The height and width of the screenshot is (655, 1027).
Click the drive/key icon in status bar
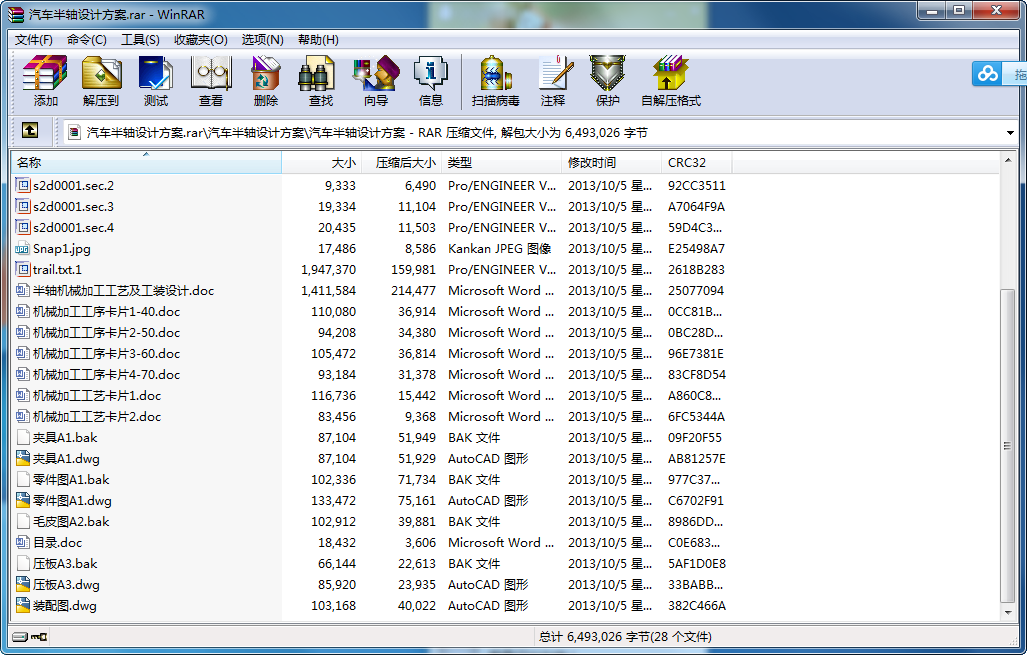pos(29,636)
